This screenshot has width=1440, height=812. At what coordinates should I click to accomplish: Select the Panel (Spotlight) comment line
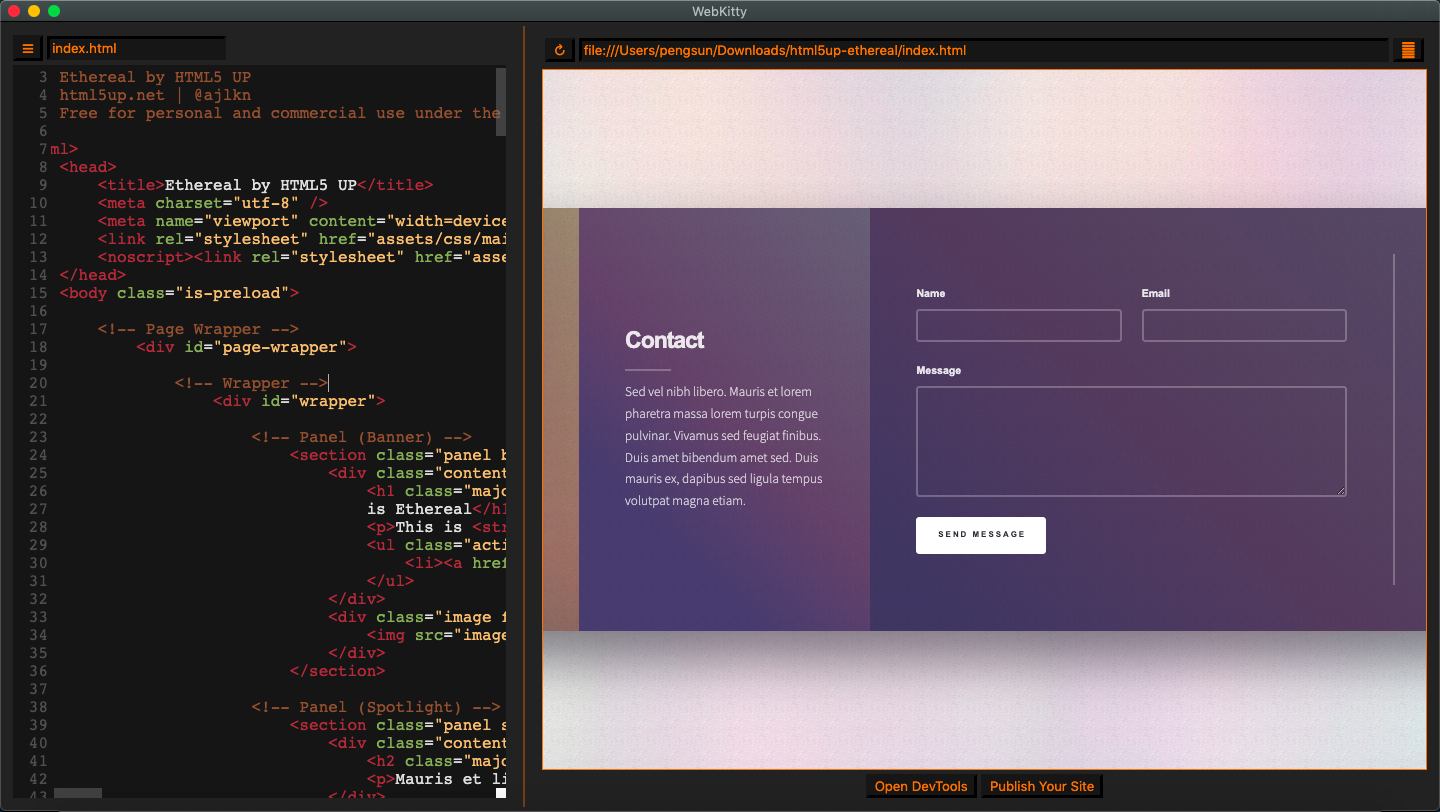[376, 707]
